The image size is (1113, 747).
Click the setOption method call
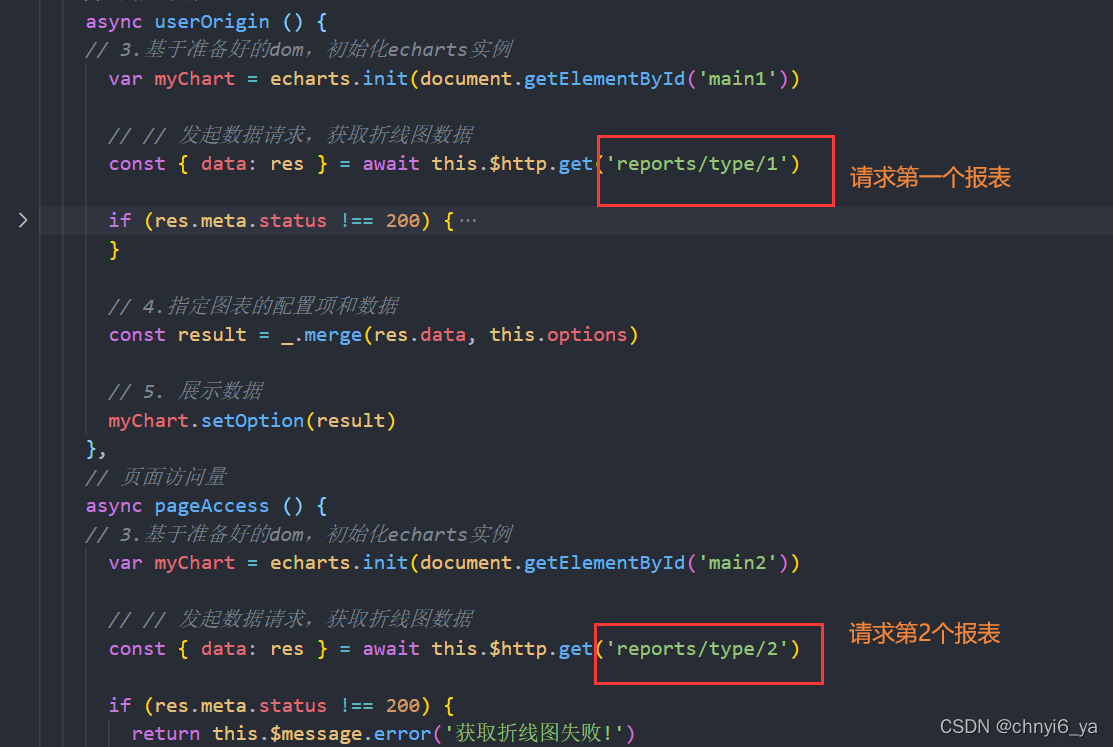[x=253, y=421]
